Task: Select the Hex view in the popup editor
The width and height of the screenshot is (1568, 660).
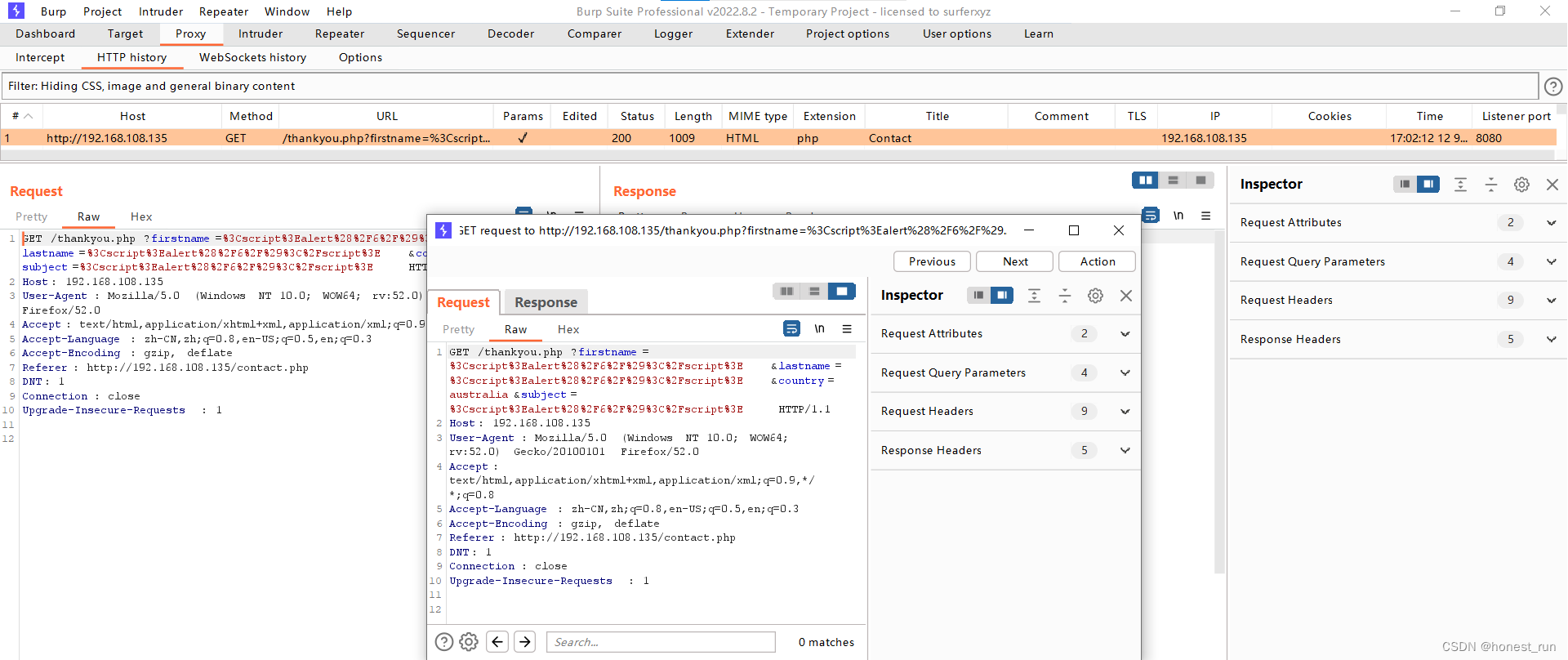Action: 568,329
